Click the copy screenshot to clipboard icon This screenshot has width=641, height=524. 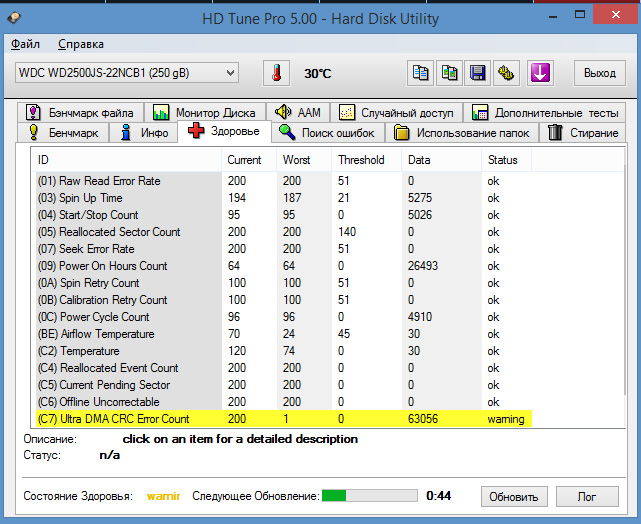(x=450, y=73)
